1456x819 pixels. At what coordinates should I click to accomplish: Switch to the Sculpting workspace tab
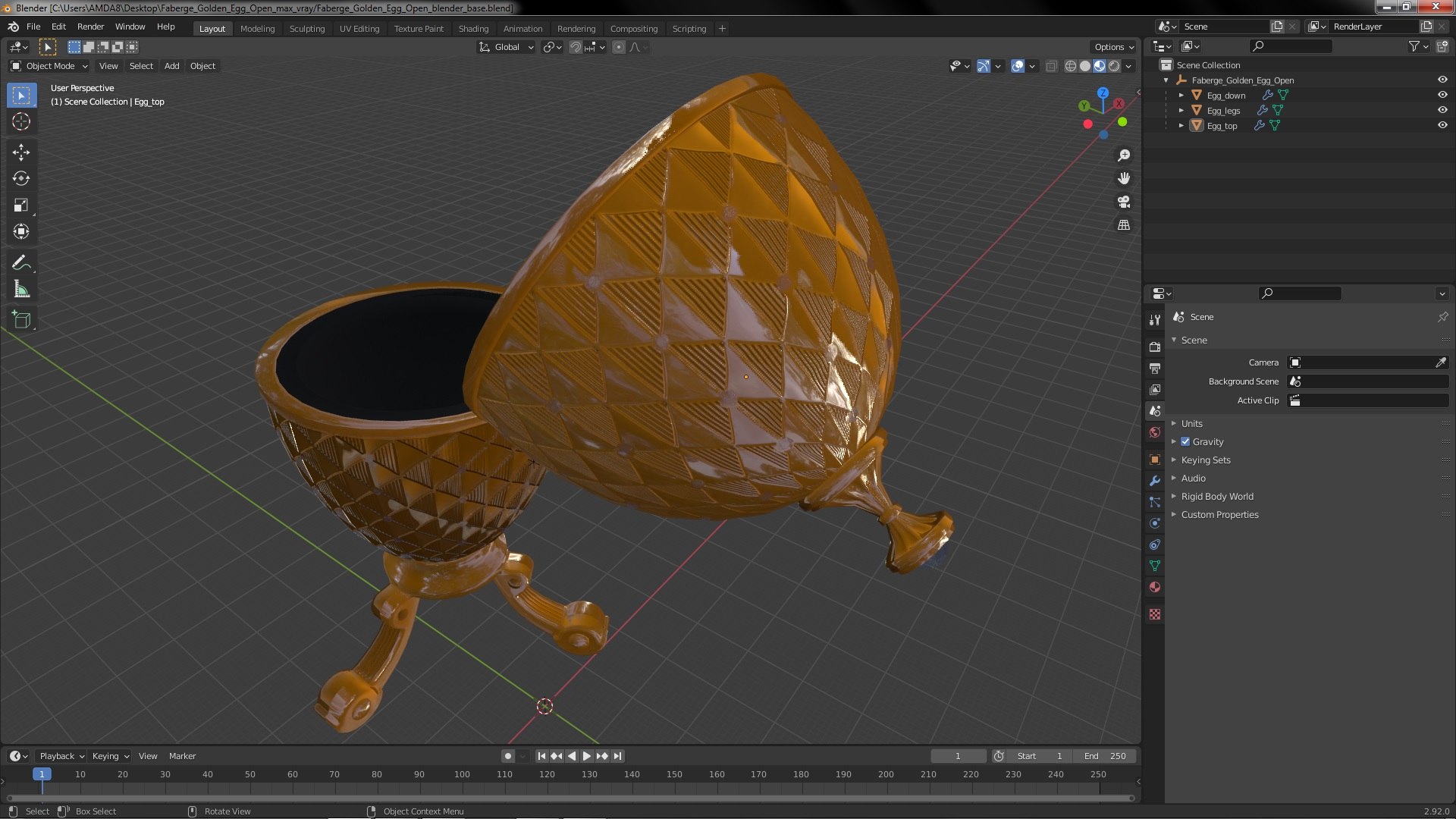(x=307, y=29)
